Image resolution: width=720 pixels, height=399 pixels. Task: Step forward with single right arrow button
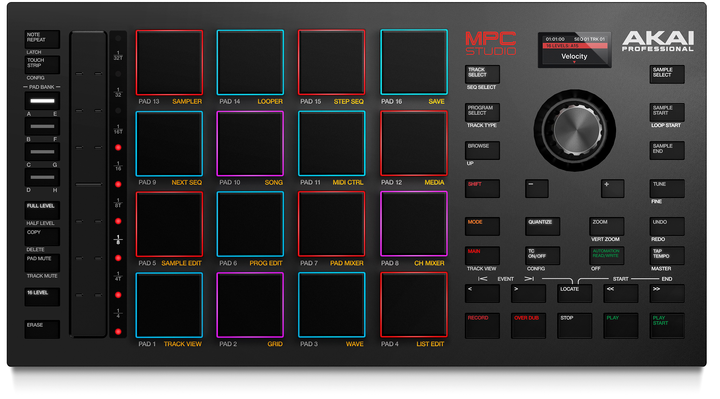coord(529,293)
